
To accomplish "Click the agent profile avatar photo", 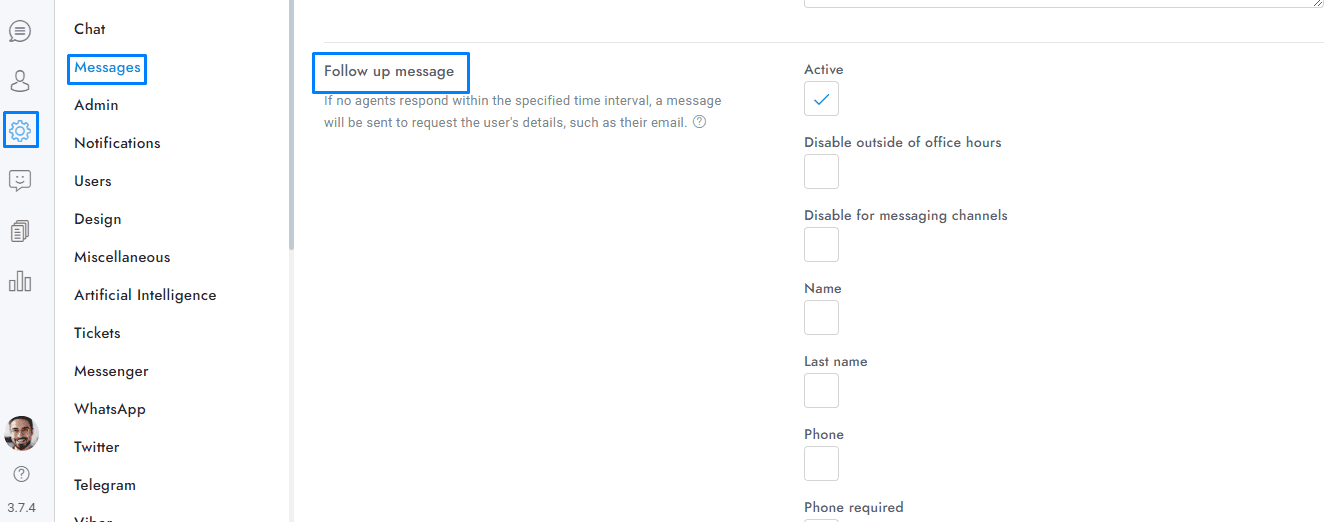I will (x=21, y=433).
